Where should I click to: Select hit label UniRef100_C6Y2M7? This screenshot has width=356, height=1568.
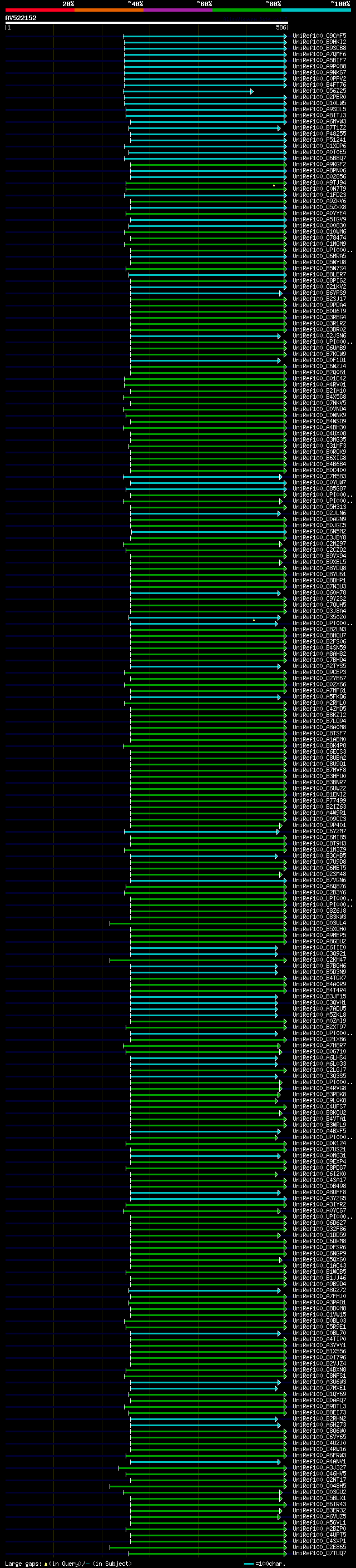pyautogui.click(x=319, y=832)
